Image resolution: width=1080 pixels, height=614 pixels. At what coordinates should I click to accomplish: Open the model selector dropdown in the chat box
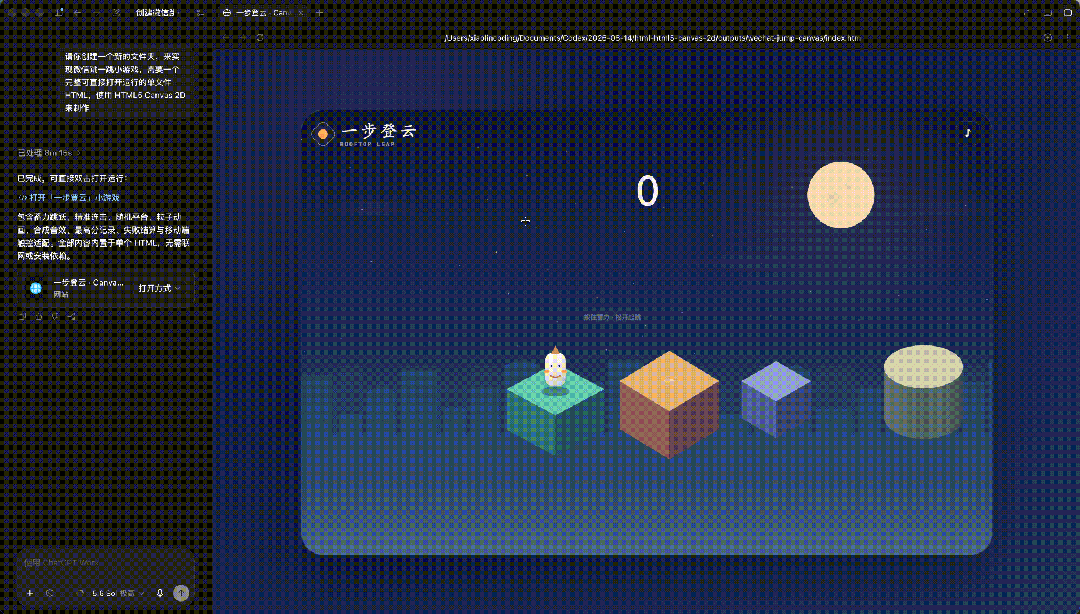click(x=118, y=593)
